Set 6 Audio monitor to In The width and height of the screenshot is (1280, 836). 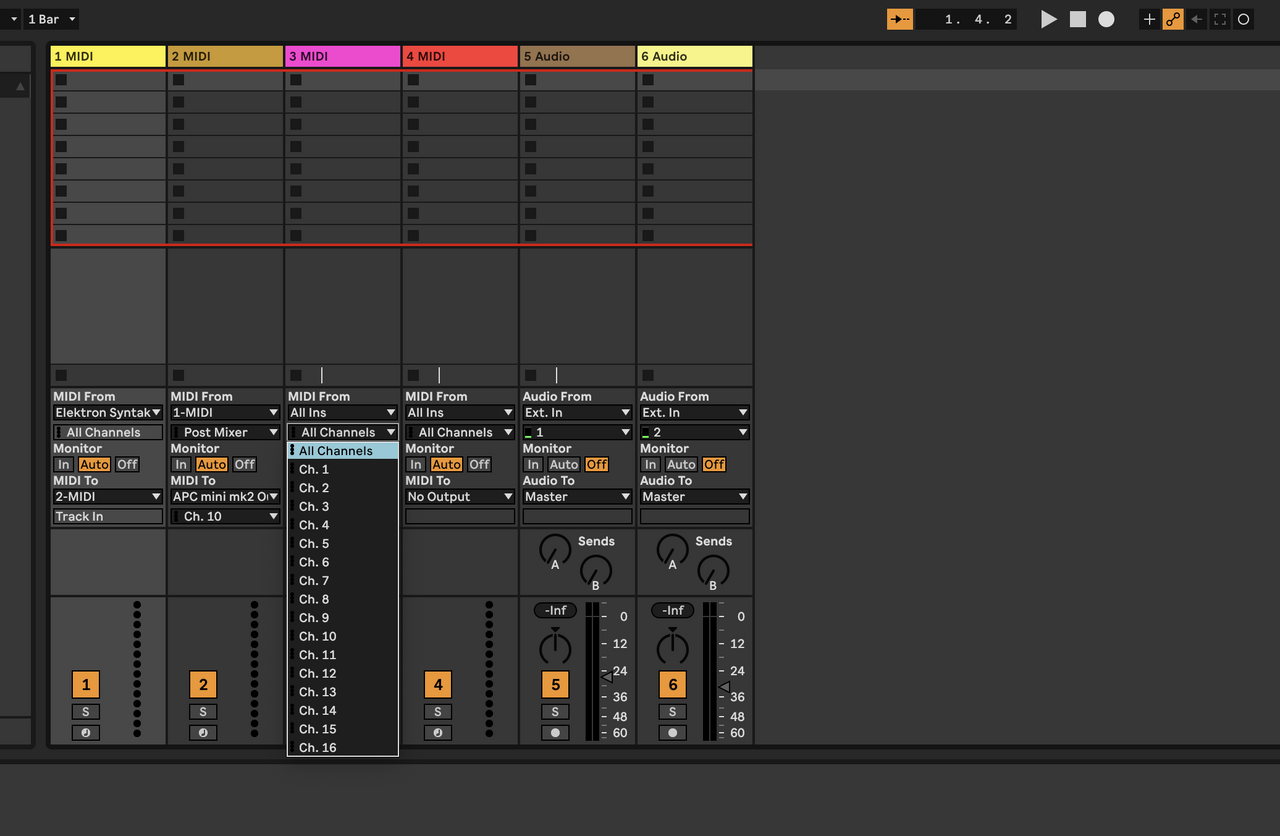(651, 464)
